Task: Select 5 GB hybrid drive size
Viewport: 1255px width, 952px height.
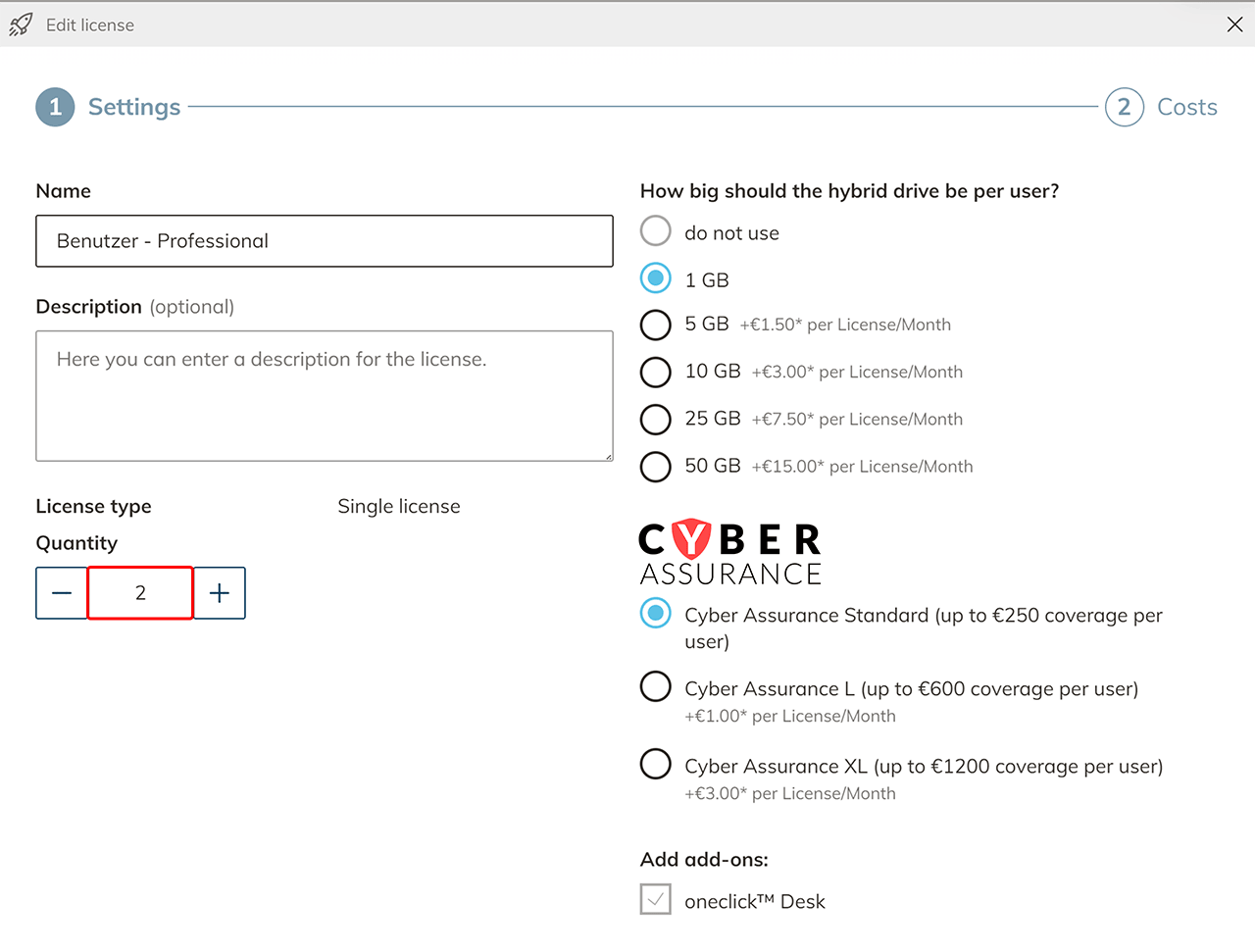Action: point(655,325)
